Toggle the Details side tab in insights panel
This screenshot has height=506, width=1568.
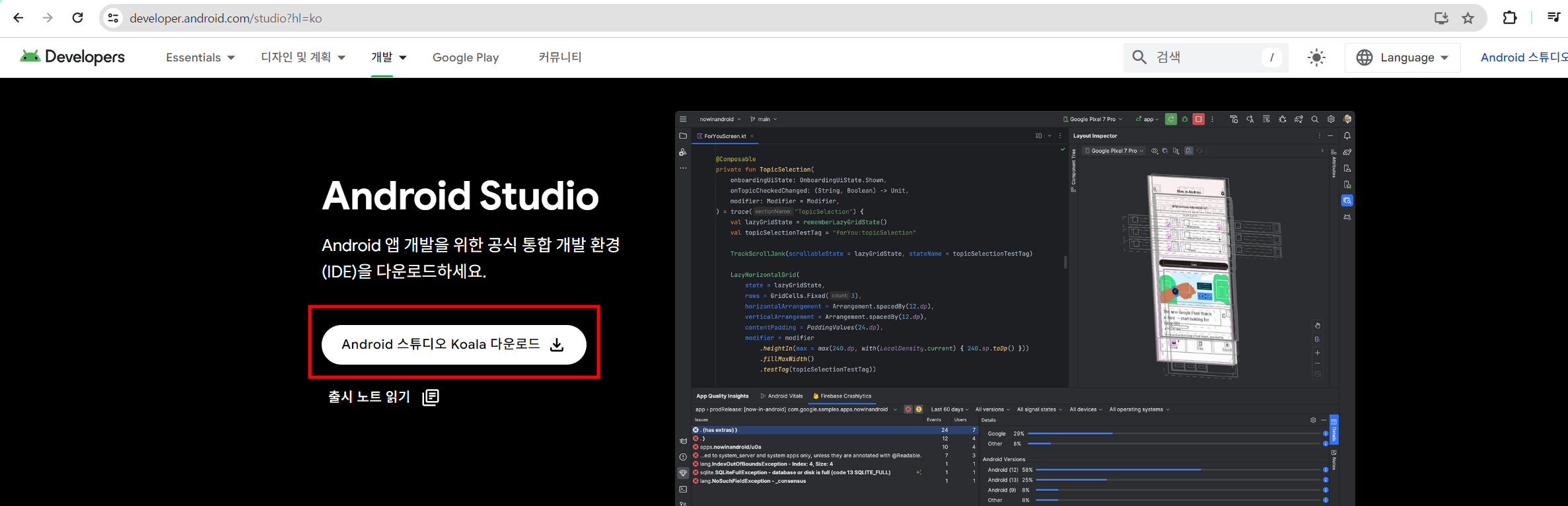pyautogui.click(x=1334, y=430)
